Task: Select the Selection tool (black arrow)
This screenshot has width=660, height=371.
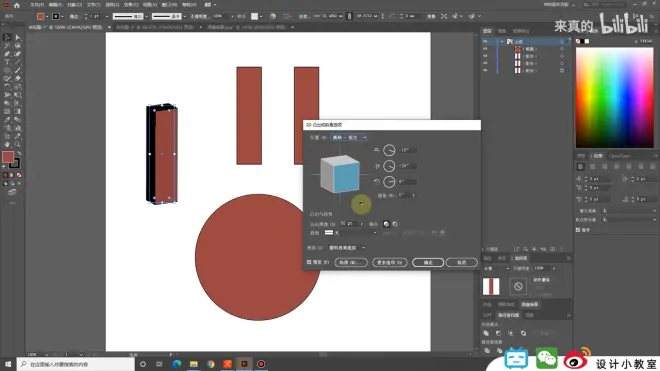Action: 7,37
